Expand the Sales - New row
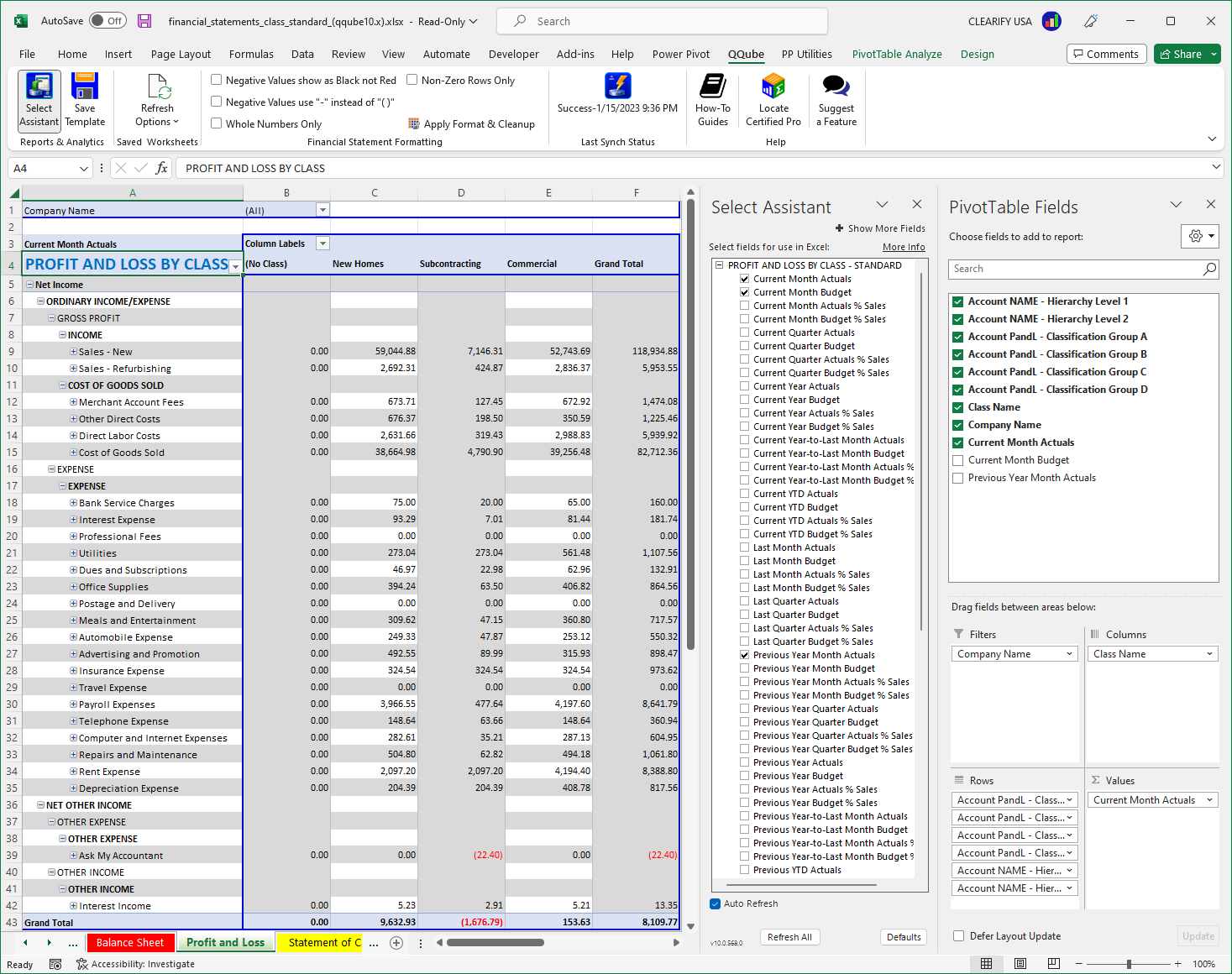This screenshot has width=1232, height=974. 72,351
